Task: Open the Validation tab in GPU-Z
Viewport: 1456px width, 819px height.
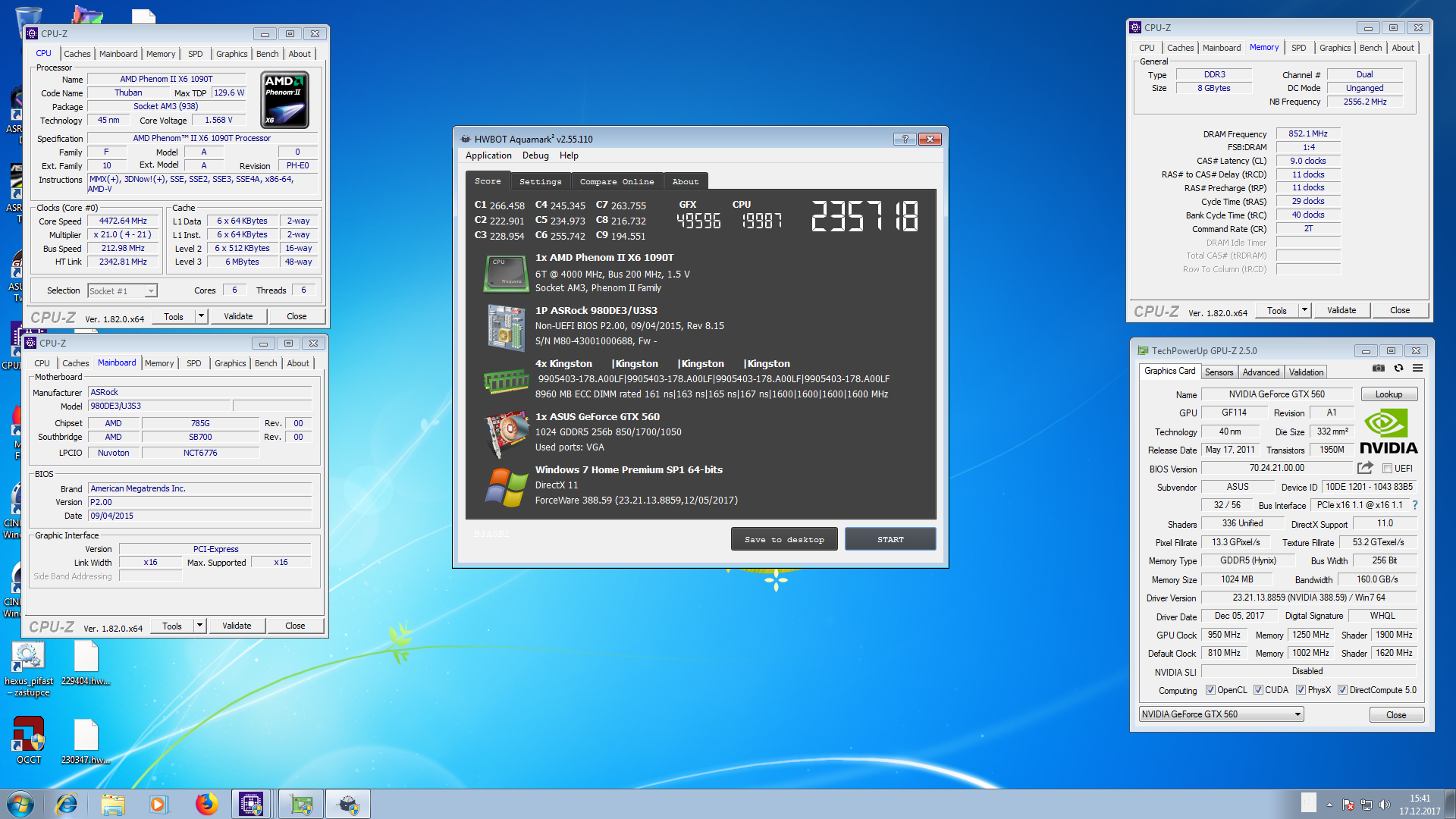Action: (x=1306, y=372)
